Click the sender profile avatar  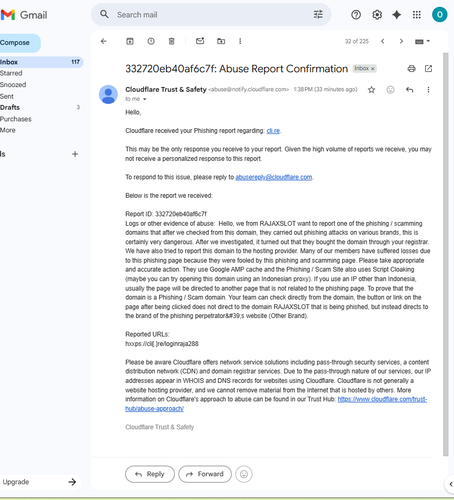click(x=108, y=94)
